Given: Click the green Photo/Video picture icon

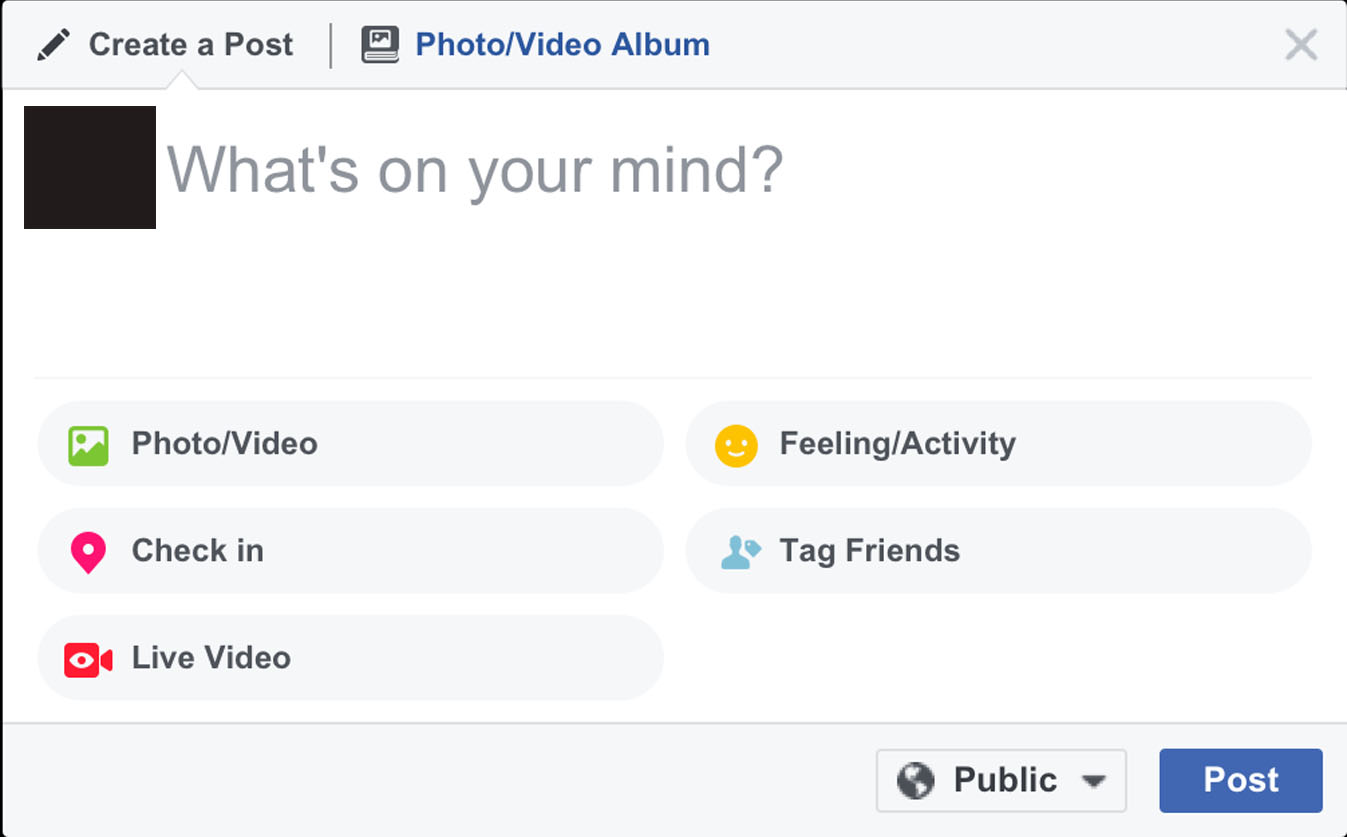Looking at the screenshot, I should (x=88, y=445).
